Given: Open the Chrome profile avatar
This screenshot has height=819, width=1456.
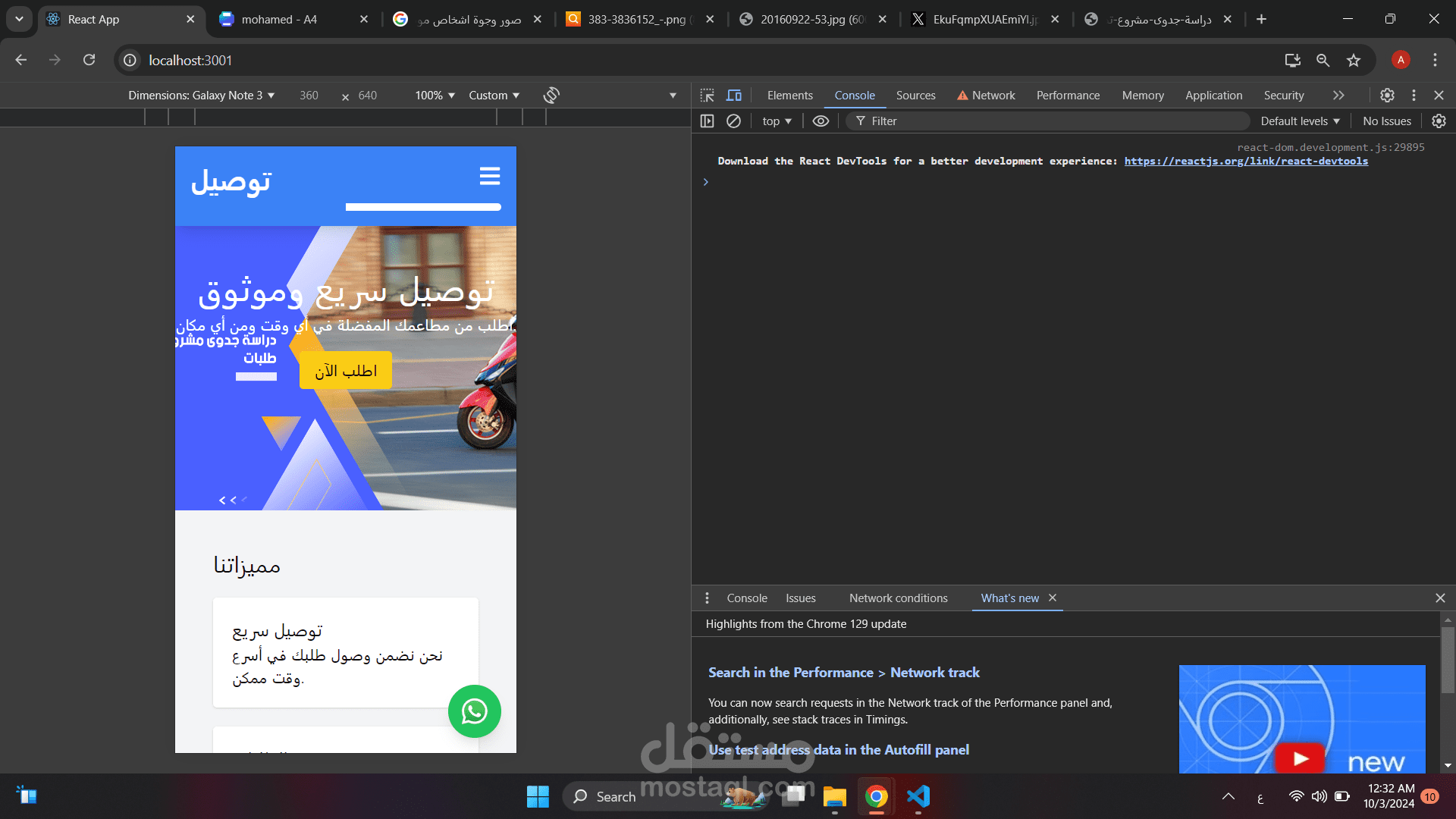Looking at the screenshot, I should point(1401,60).
